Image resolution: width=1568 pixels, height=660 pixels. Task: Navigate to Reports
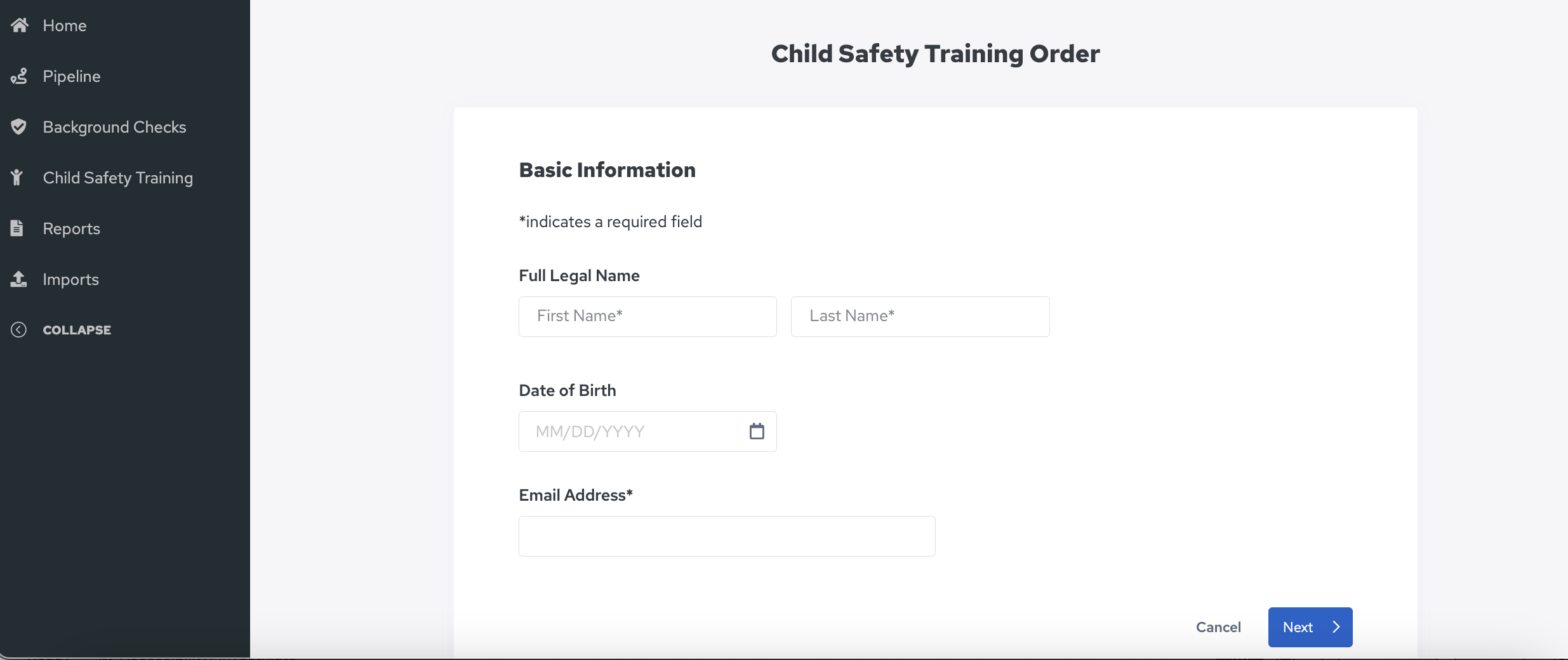(x=72, y=228)
